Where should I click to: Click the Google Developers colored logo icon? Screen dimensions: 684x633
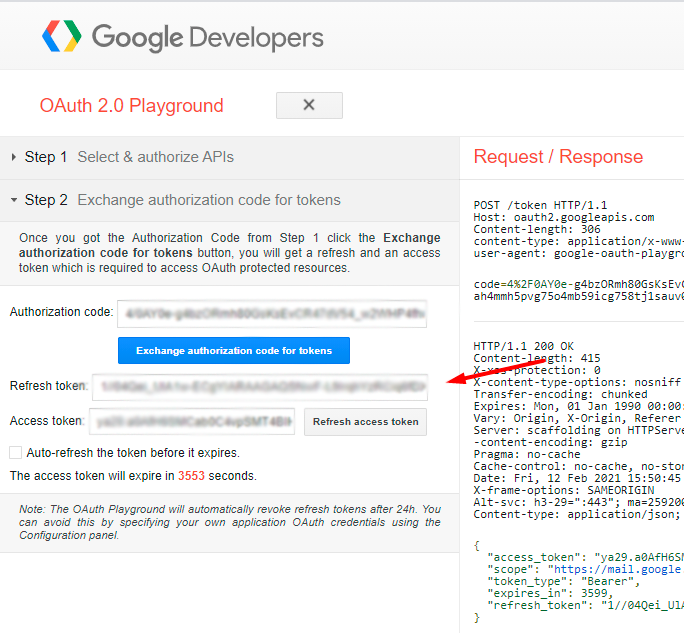pos(61,37)
